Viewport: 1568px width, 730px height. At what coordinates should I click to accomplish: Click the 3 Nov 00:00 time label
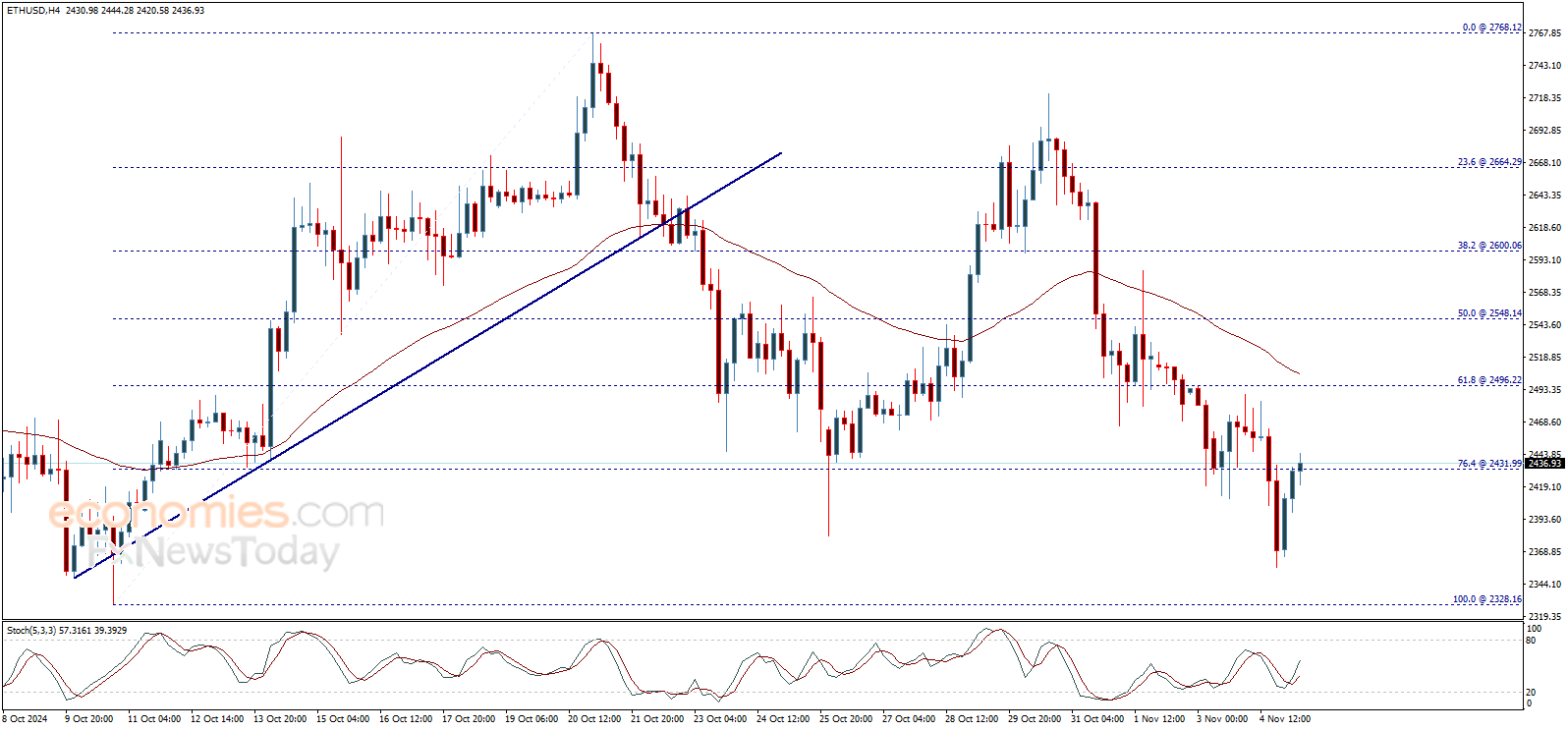[1222, 719]
